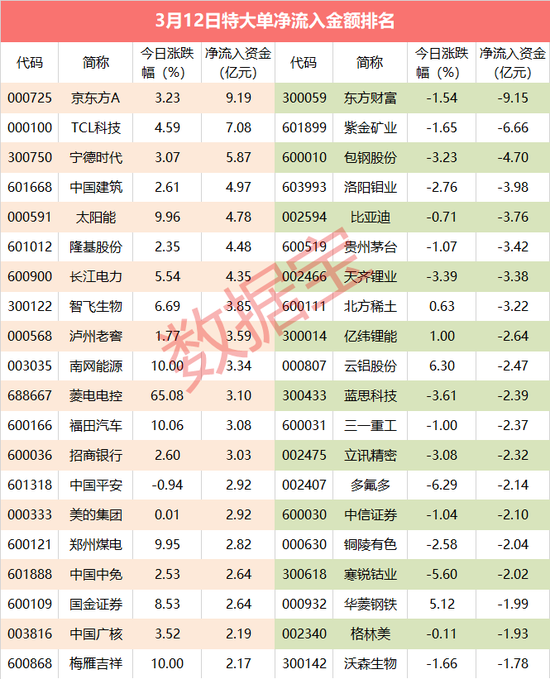
Task: Click stock code 300142
Action: click(x=304, y=663)
